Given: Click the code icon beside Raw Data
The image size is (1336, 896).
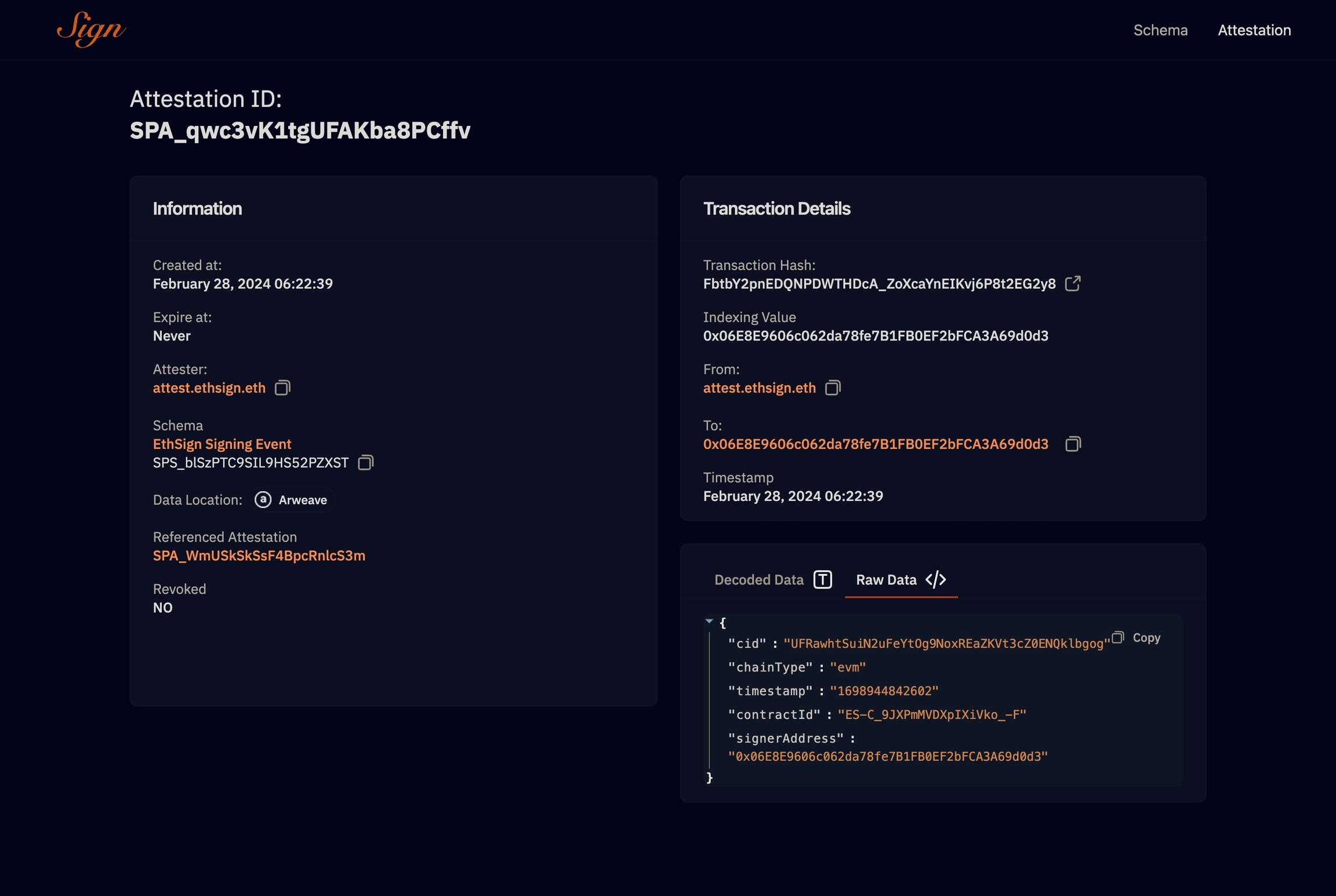Looking at the screenshot, I should pyautogui.click(x=935, y=579).
